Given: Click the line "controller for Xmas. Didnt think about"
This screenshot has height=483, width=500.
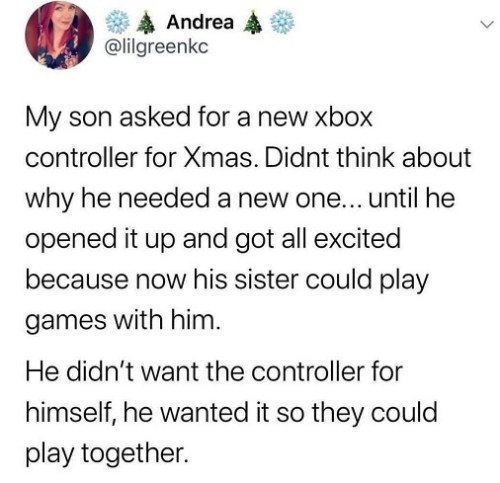Looking at the screenshot, I should coord(248,158).
